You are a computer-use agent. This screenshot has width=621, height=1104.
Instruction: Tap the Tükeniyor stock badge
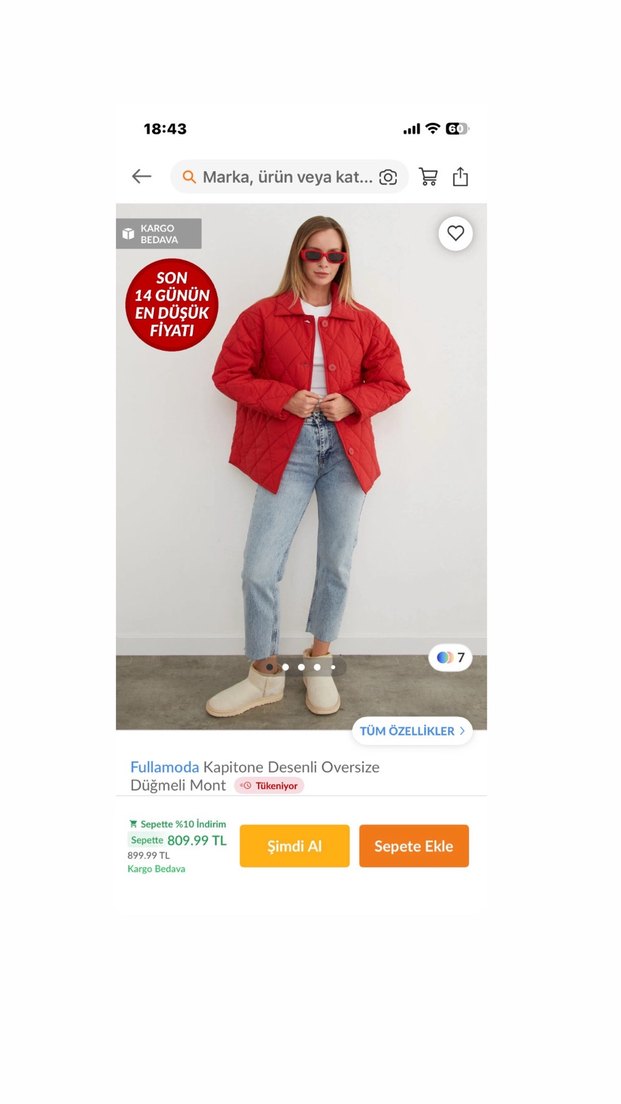point(269,786)
